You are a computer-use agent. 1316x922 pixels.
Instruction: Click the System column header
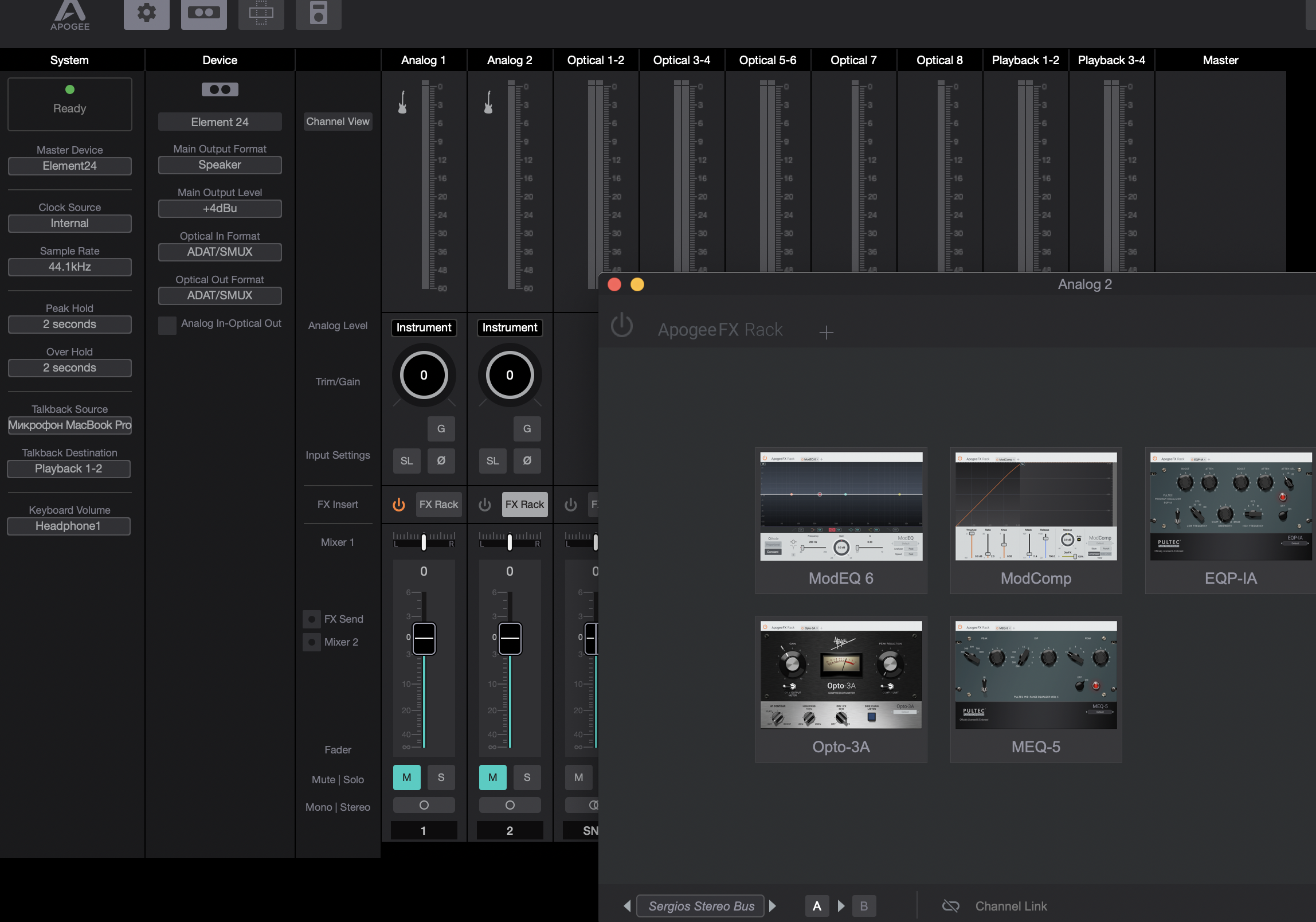(x=69, y=60)
